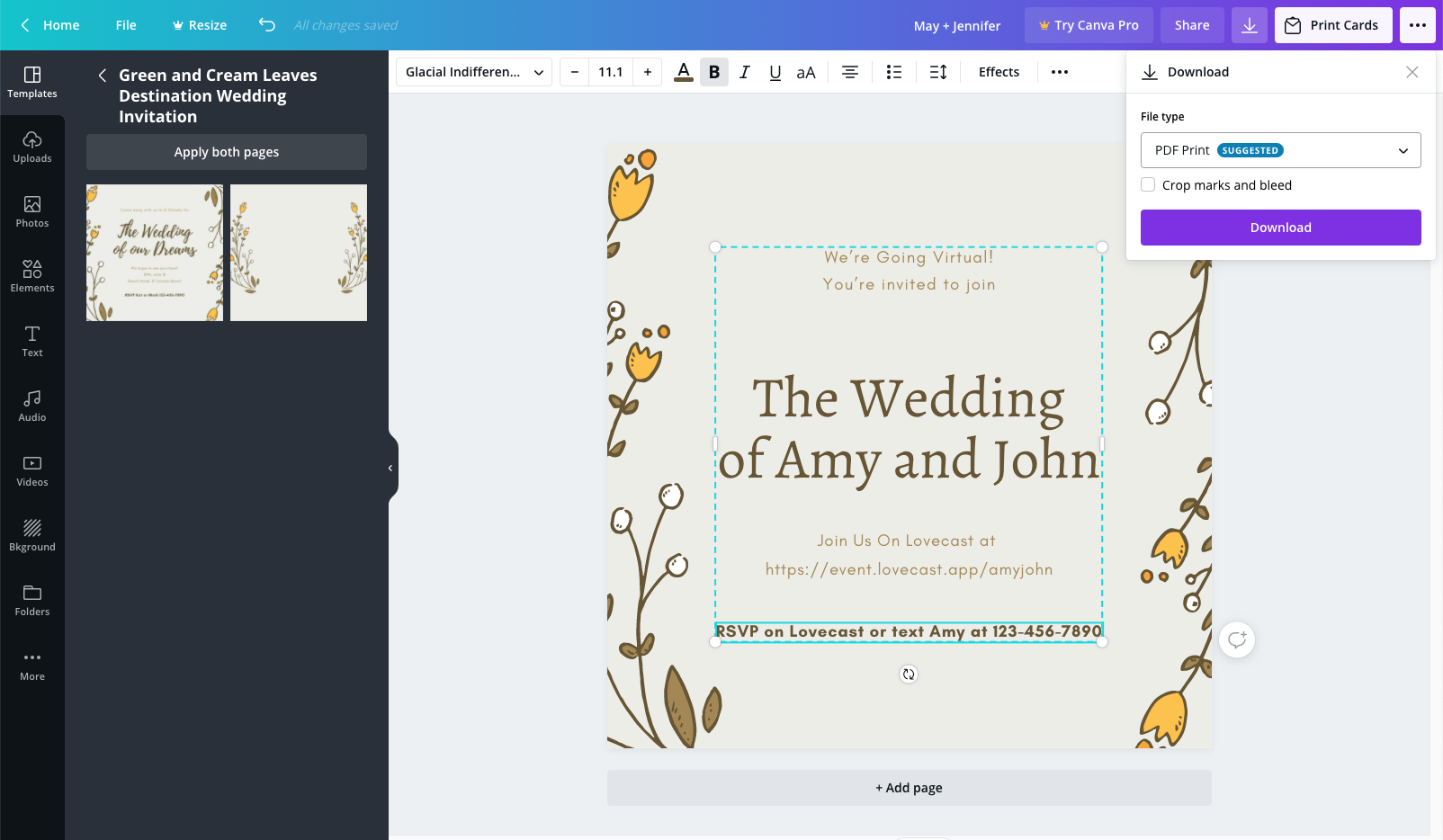Decrease font size with minus button
Viewport: 1443px width, 840px height.
575,72
